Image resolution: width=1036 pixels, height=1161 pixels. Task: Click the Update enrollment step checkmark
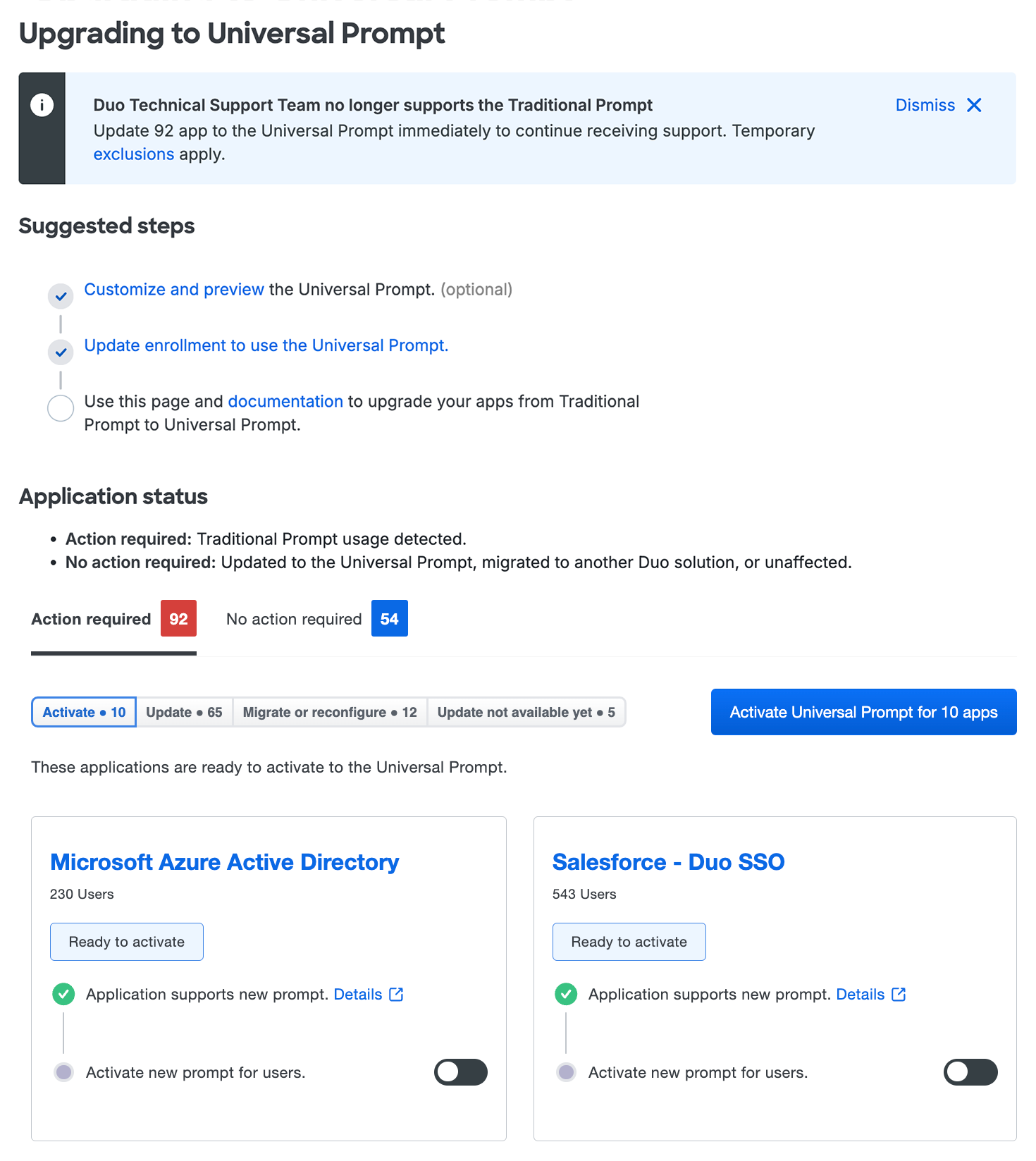61,352
